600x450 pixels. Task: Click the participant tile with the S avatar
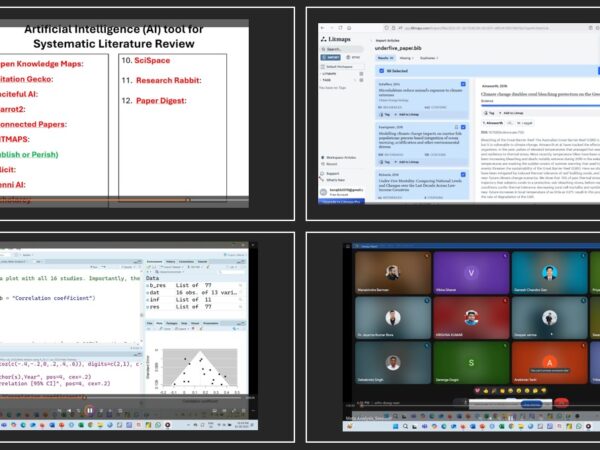coord(471,362)
